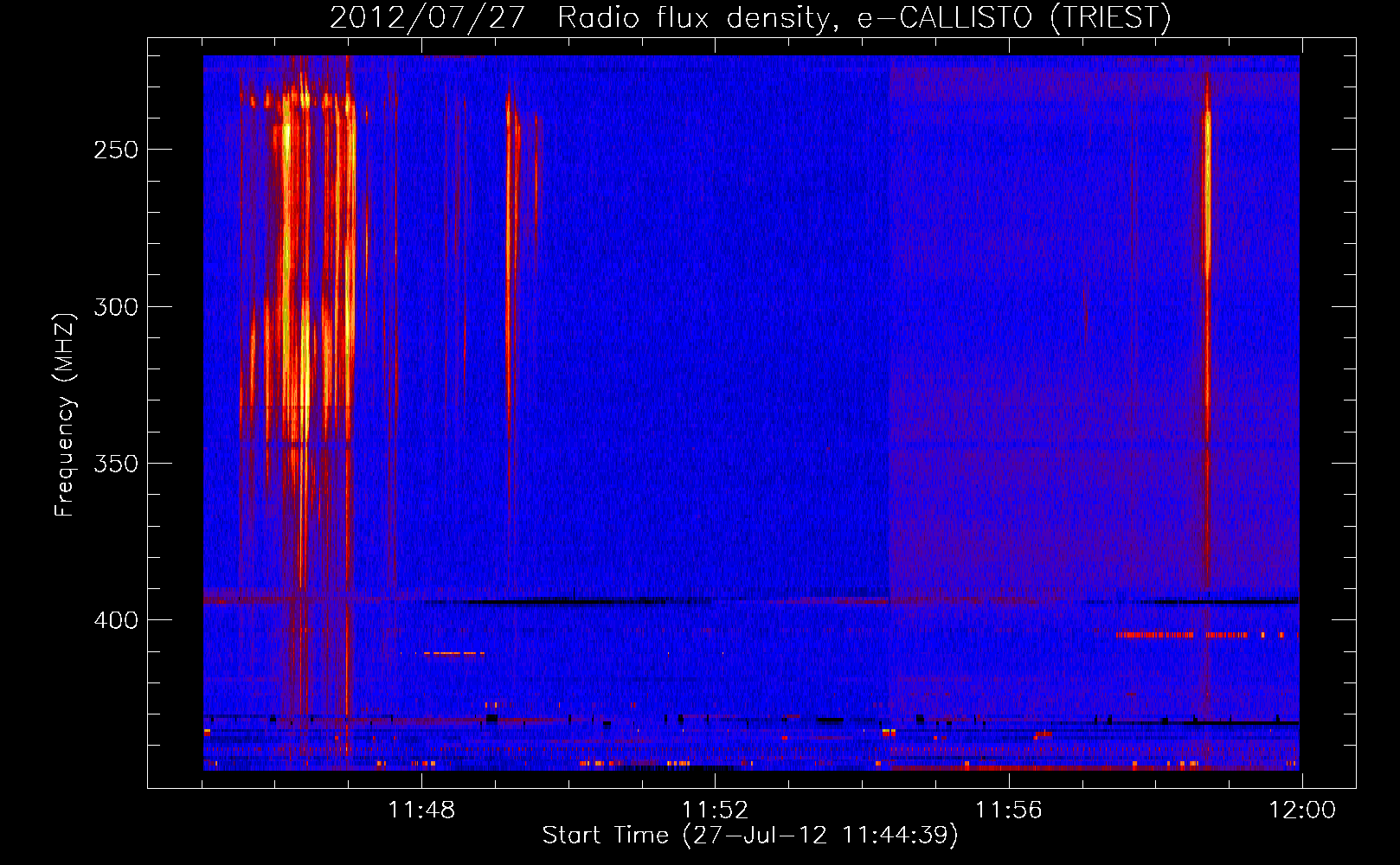This screenshot has width=1400, height=865.
Task: Click the 11:56 time tick label
Action: [x=1008, y=811]
